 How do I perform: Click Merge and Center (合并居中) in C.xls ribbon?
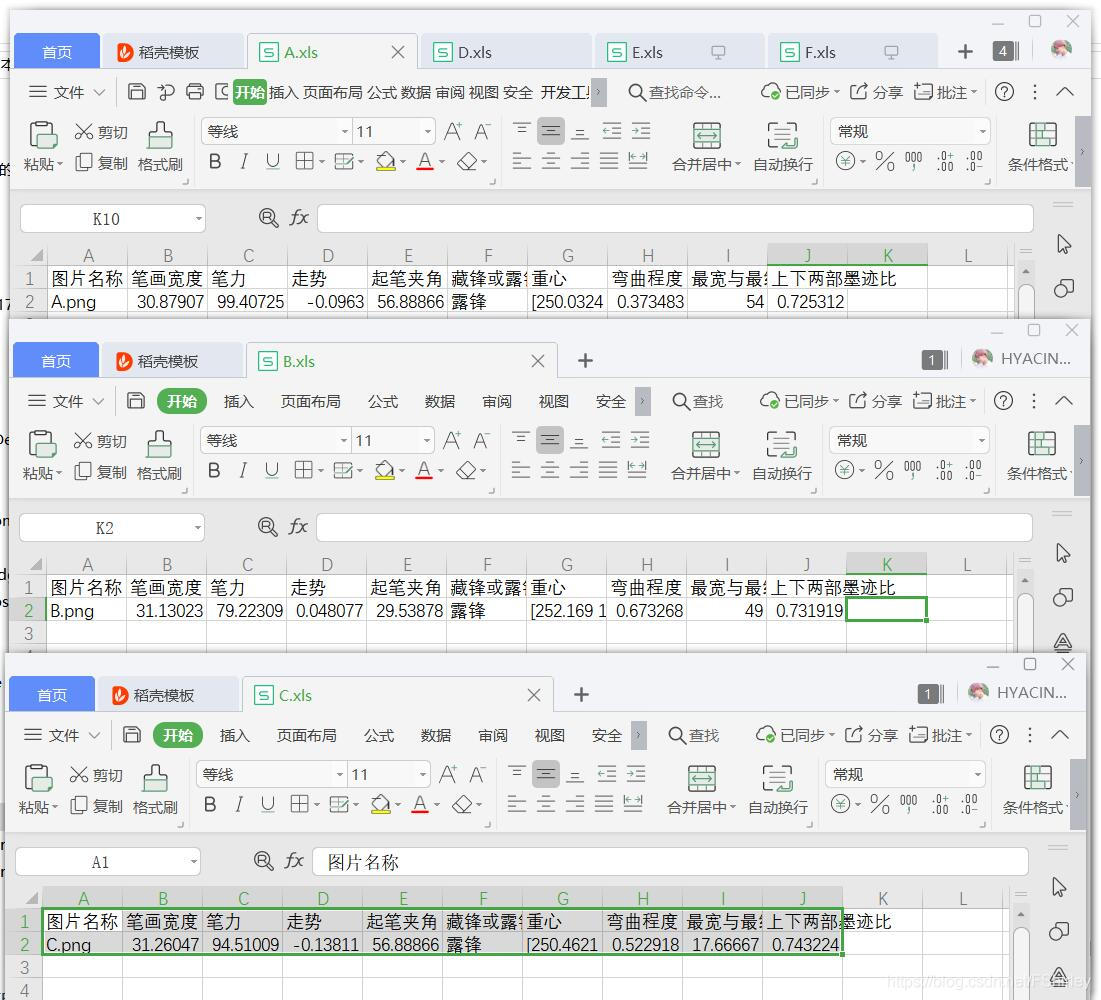click(700, 791)
